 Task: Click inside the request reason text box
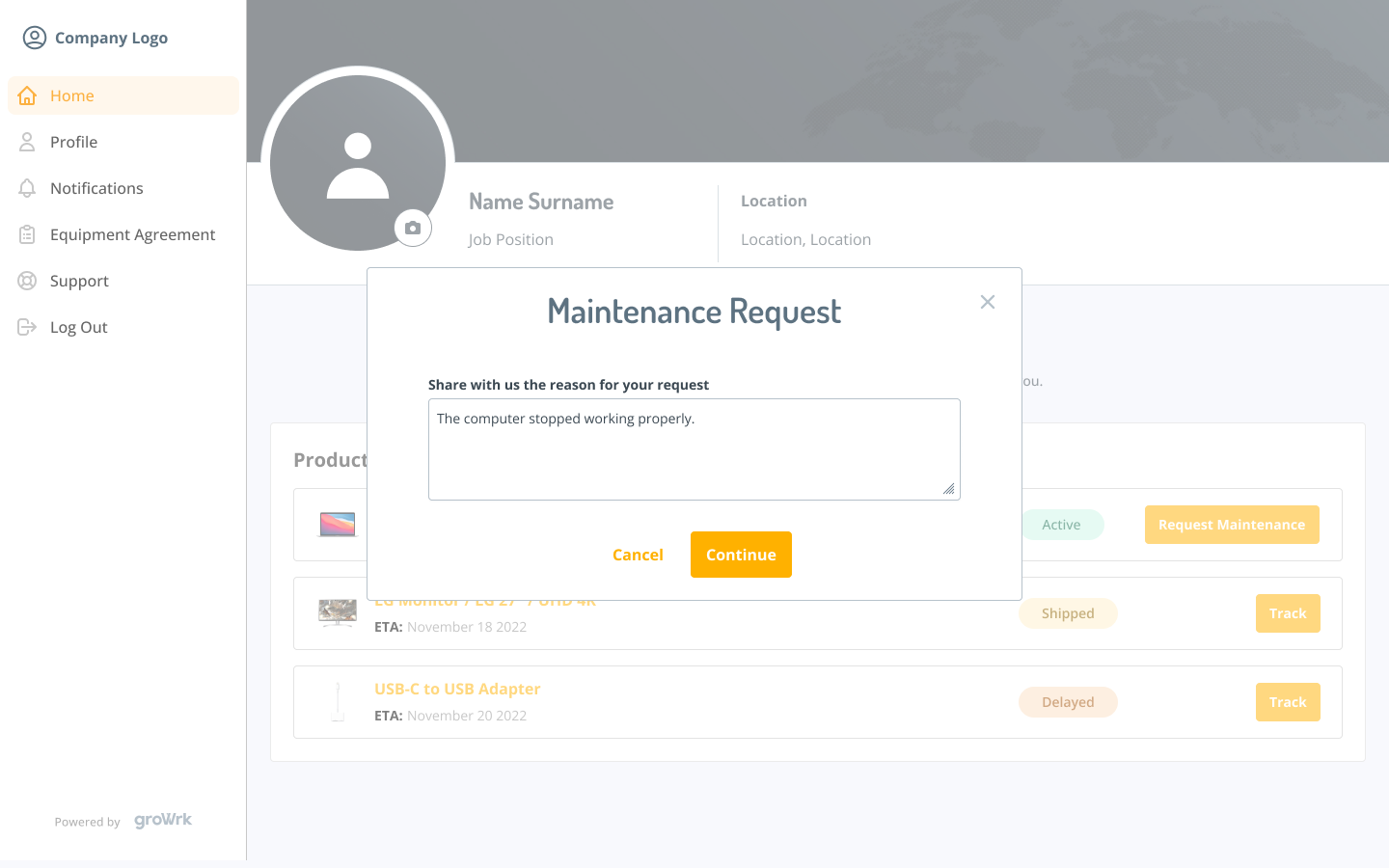click(x=694, y=448)
